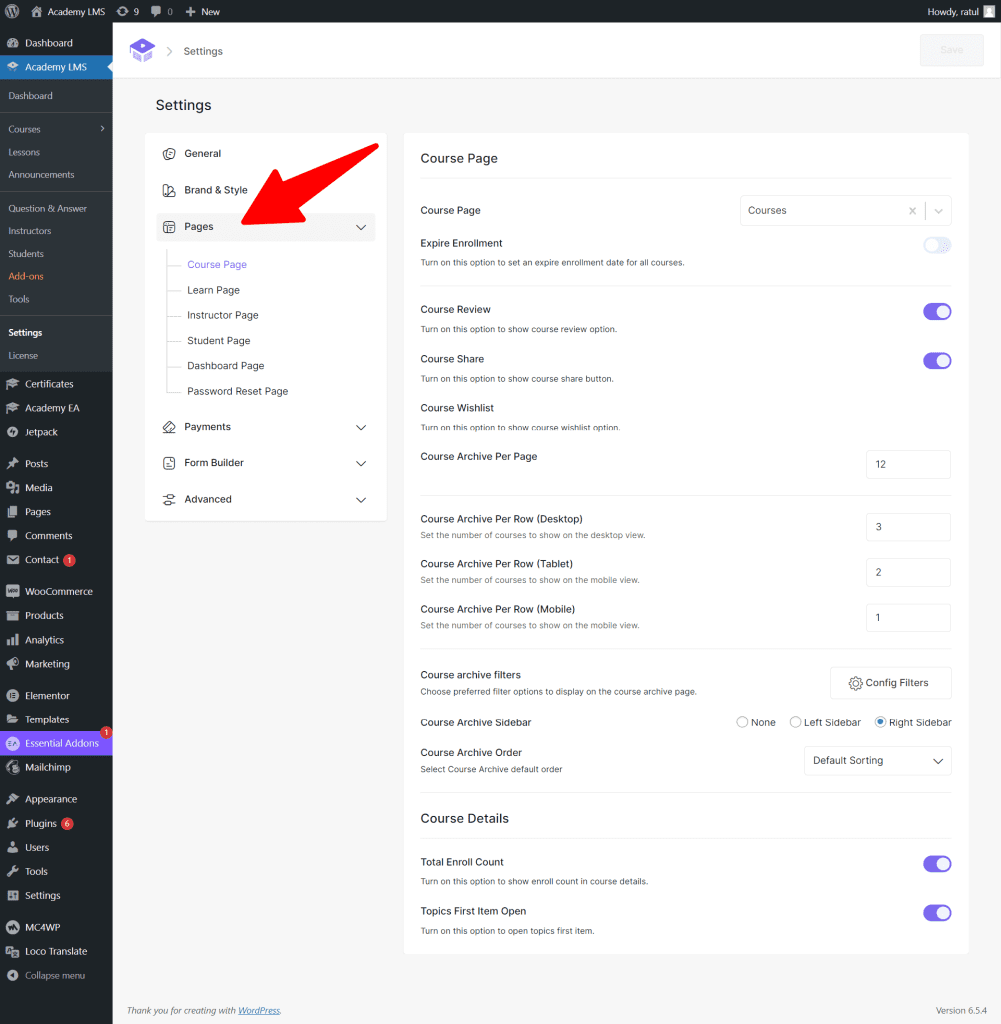Disable the Course Review toggle
This screenshot has width=1001, height=1024.
936,311
